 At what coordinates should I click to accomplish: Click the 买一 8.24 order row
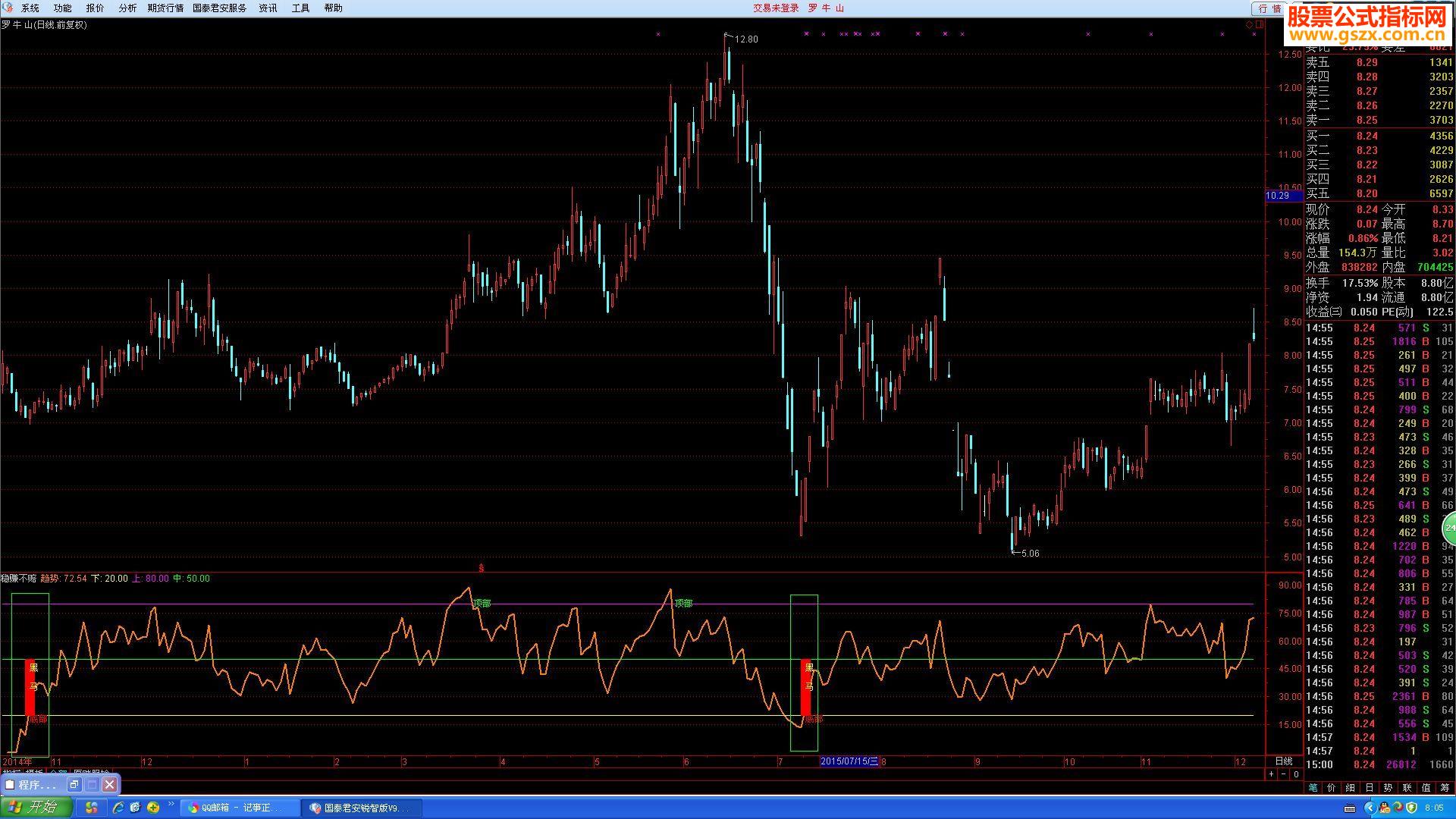pos(1379,136)
